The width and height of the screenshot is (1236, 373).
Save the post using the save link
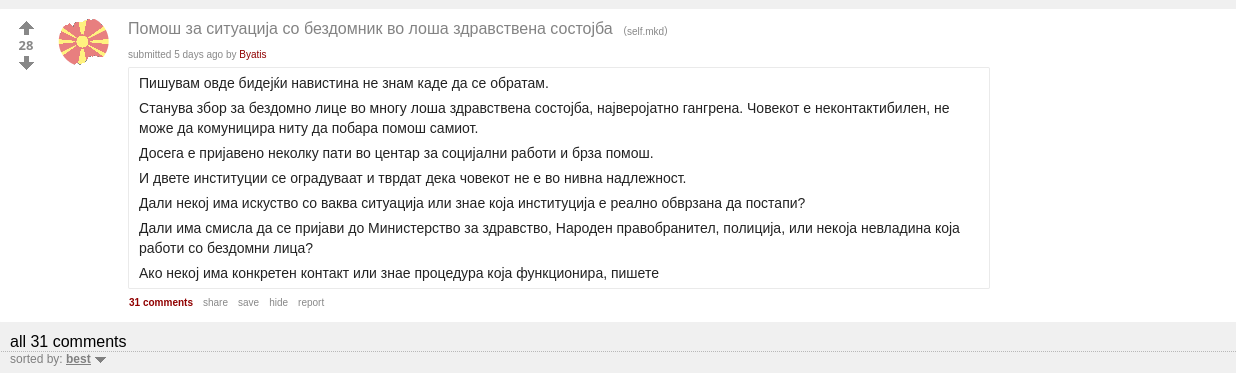click(248, 302)
